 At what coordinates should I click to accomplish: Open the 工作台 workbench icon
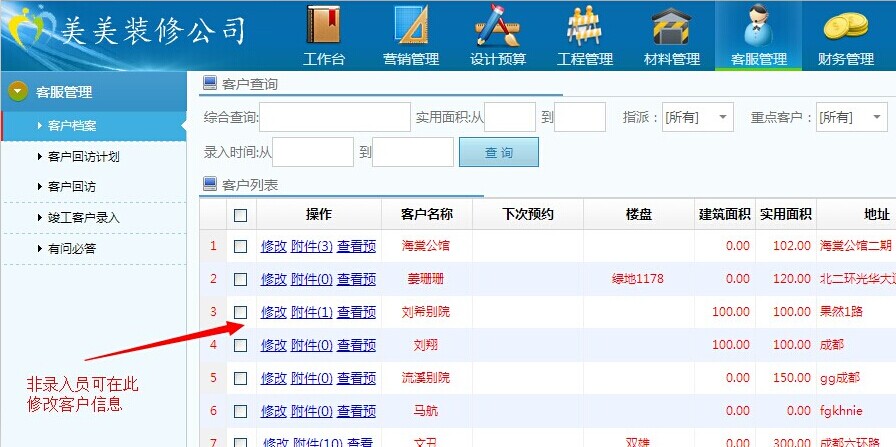(x=324, y=27)
